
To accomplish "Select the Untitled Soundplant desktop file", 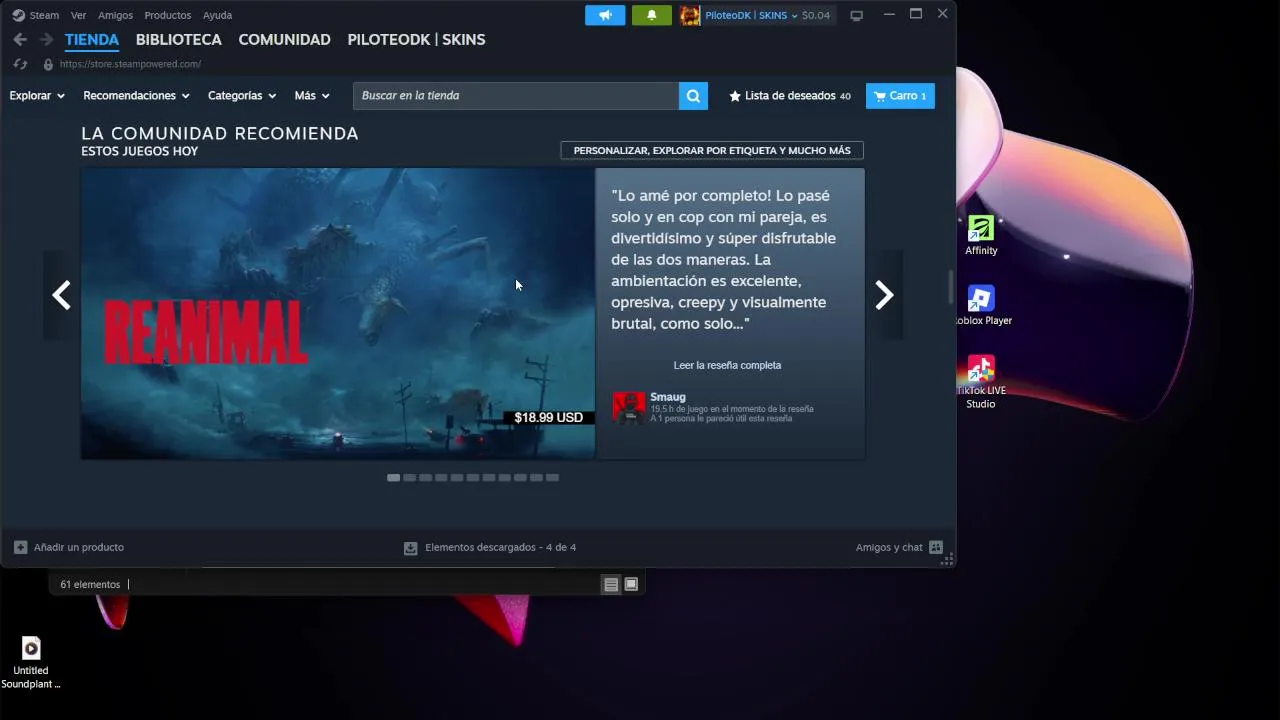I will coord(31,663).
